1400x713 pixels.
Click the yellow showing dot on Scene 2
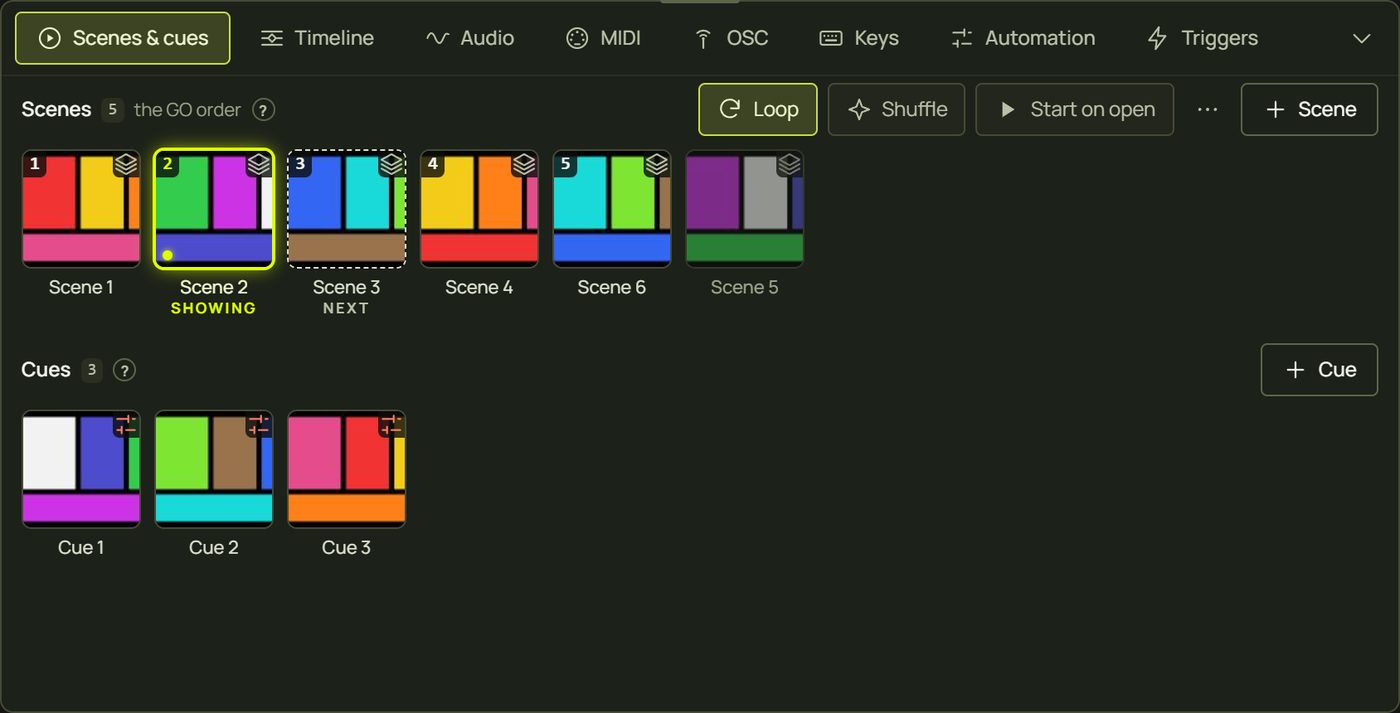(168, 255)
